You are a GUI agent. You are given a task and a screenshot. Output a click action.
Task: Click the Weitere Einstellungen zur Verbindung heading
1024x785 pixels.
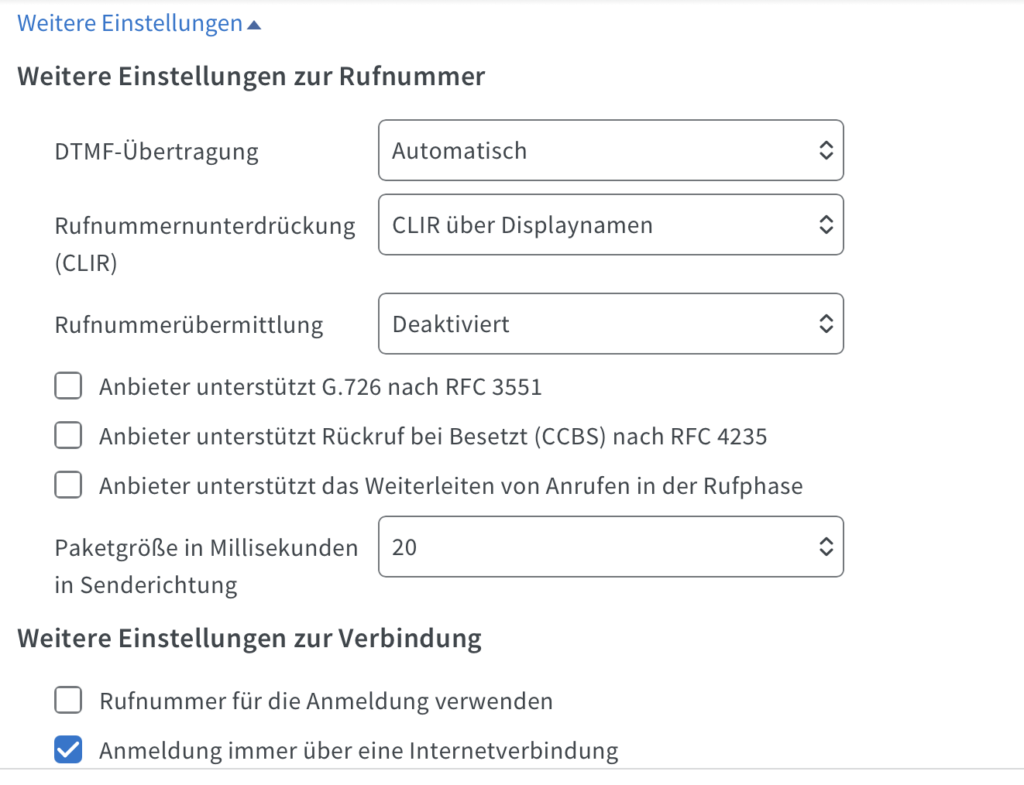(250, 639)
